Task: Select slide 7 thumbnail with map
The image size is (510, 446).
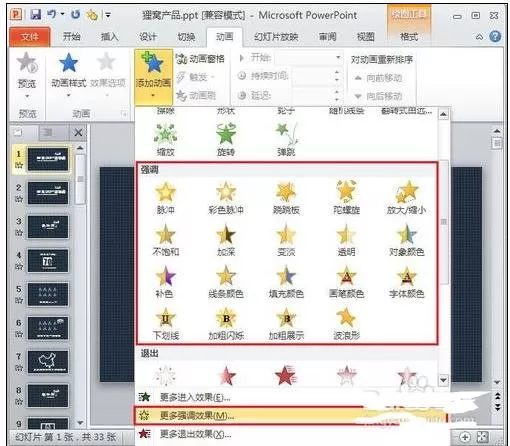Action: click(x=48, y=362)
